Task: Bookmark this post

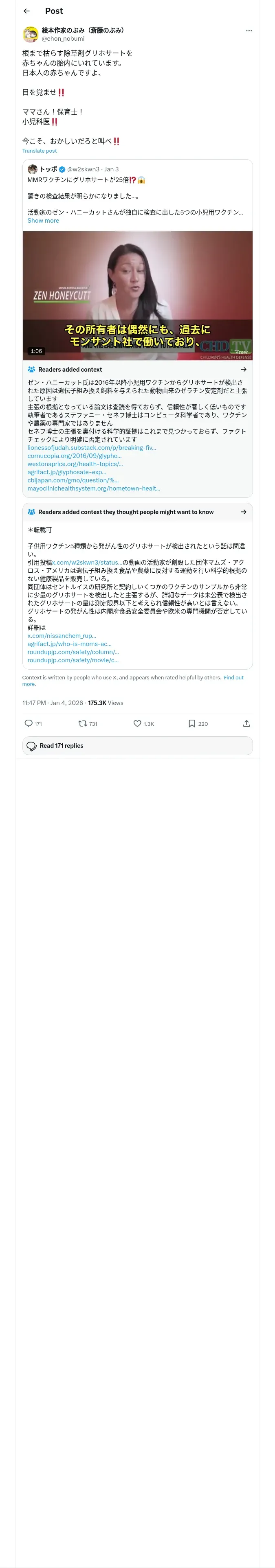Action: 191,723
